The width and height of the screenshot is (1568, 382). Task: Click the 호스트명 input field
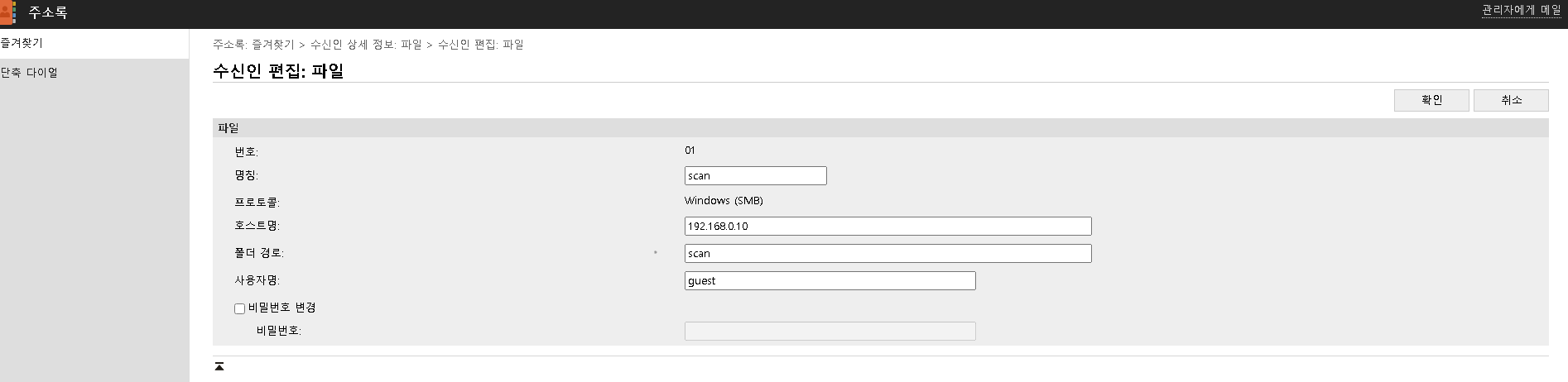pos(887,226)
